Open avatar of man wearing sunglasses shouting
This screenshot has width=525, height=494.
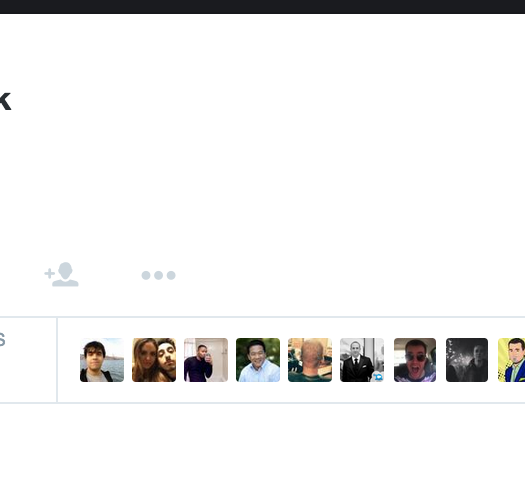(x=415, y=360)
